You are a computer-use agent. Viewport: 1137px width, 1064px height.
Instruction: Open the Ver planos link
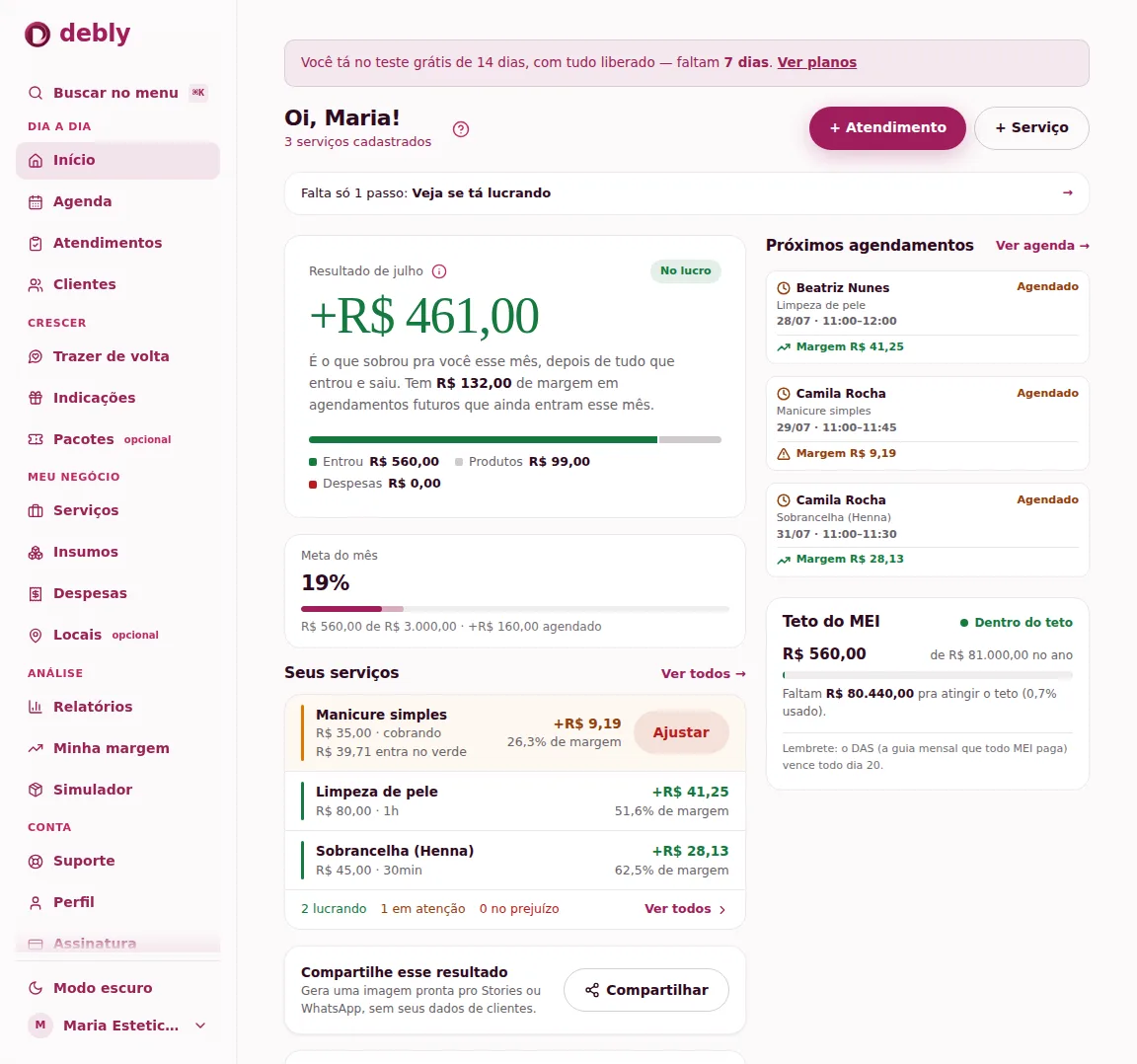pos(816,62)
